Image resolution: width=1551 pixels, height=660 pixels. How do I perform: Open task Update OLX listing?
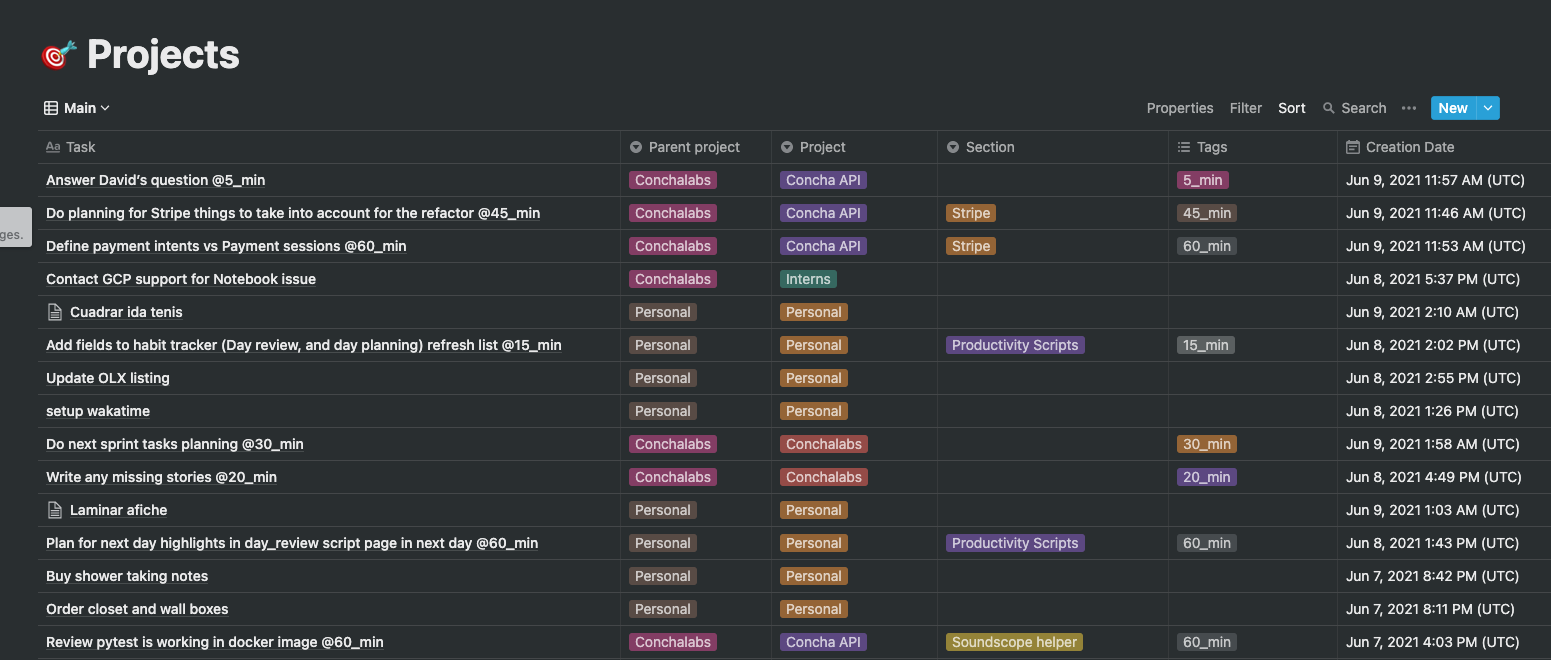[x=108, y=378]
